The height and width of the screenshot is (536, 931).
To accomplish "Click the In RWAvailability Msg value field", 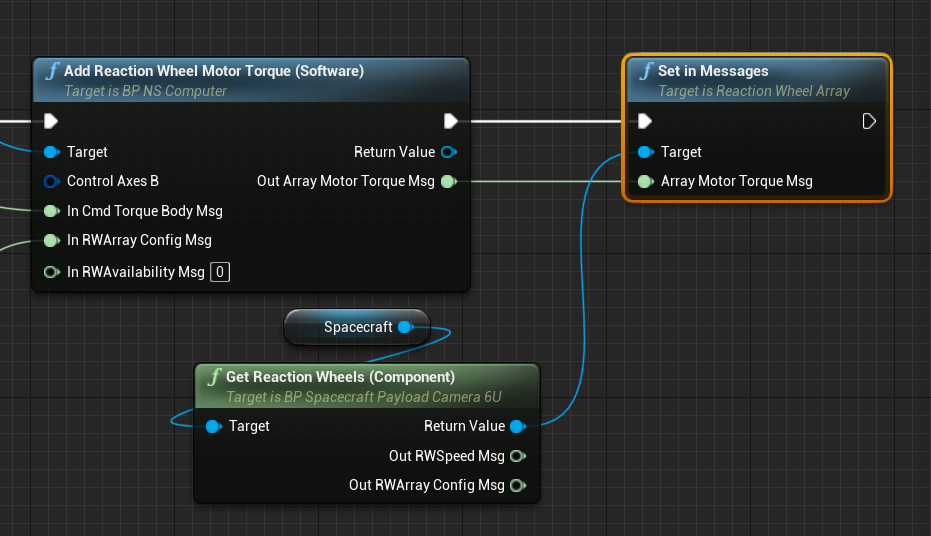I will point(220,272).
